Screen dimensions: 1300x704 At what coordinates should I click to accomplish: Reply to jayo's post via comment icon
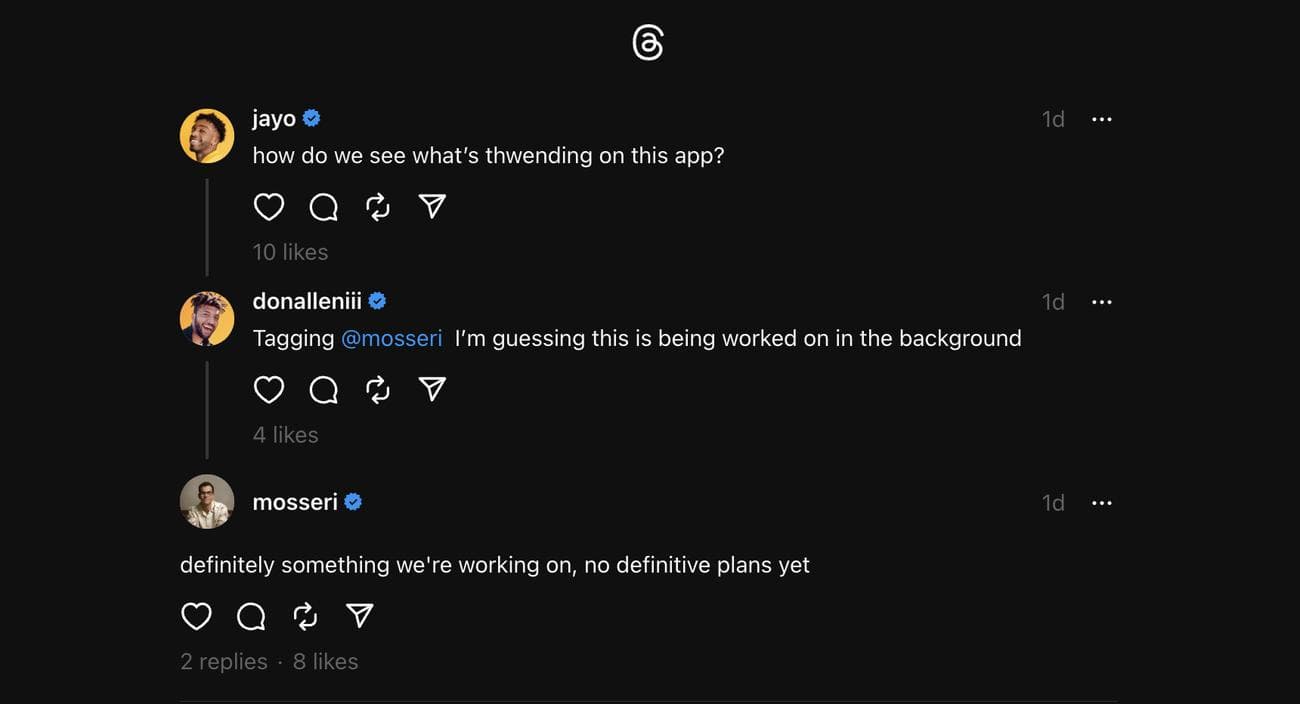323,207
